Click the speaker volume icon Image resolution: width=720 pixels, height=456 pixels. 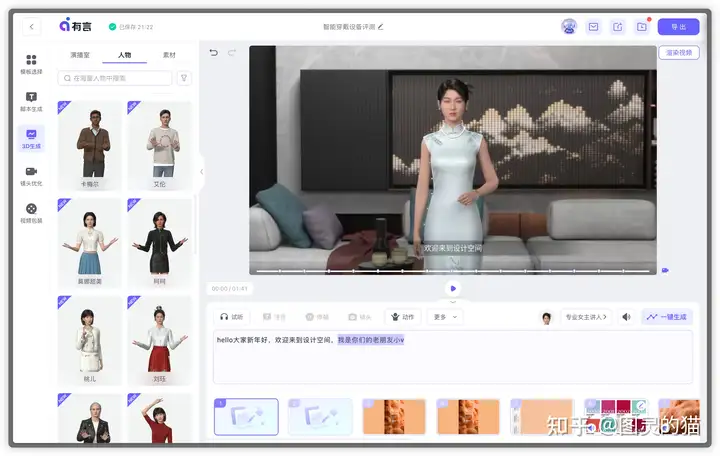pyautogui.click(x=626, y=317)
